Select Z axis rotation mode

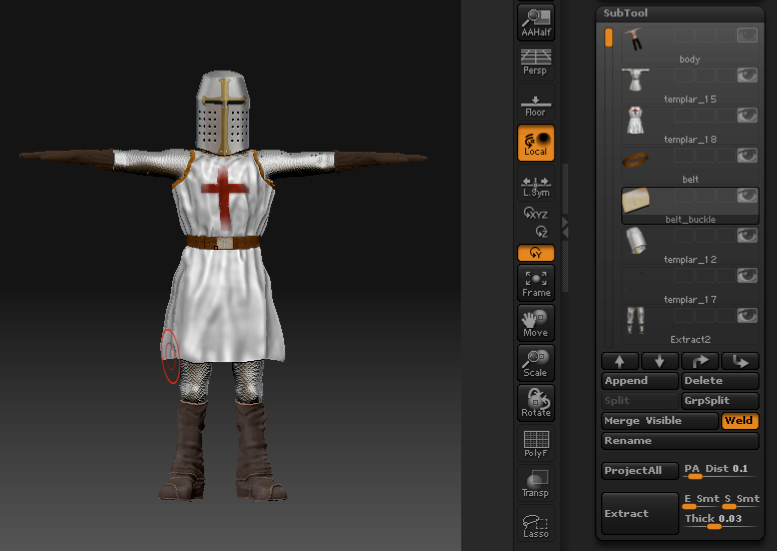[x=541, y=231]
